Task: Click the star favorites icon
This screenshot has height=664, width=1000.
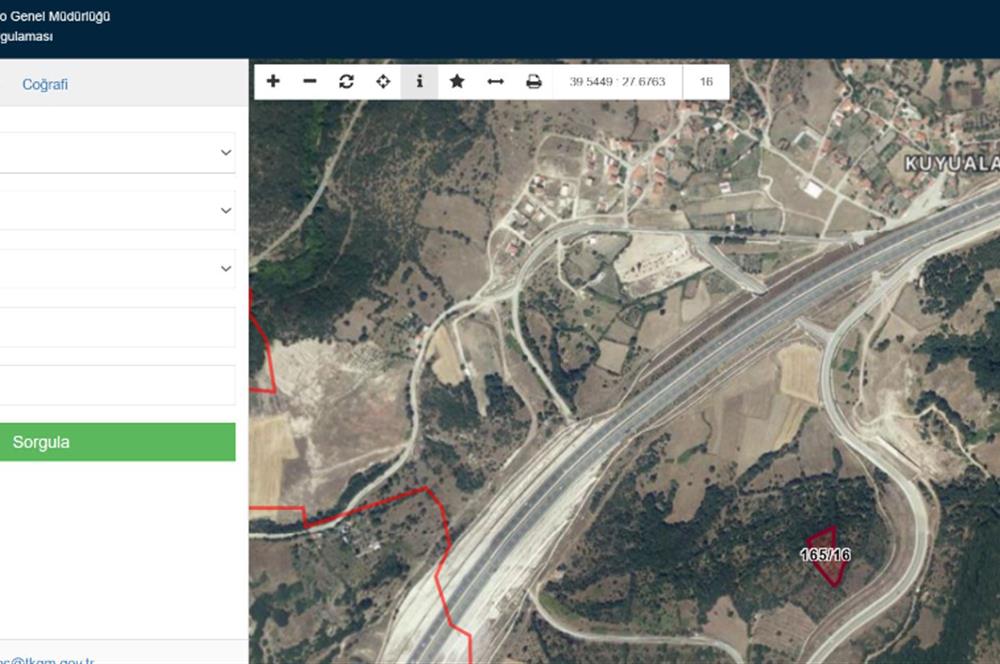Action: tap(457, 82)
